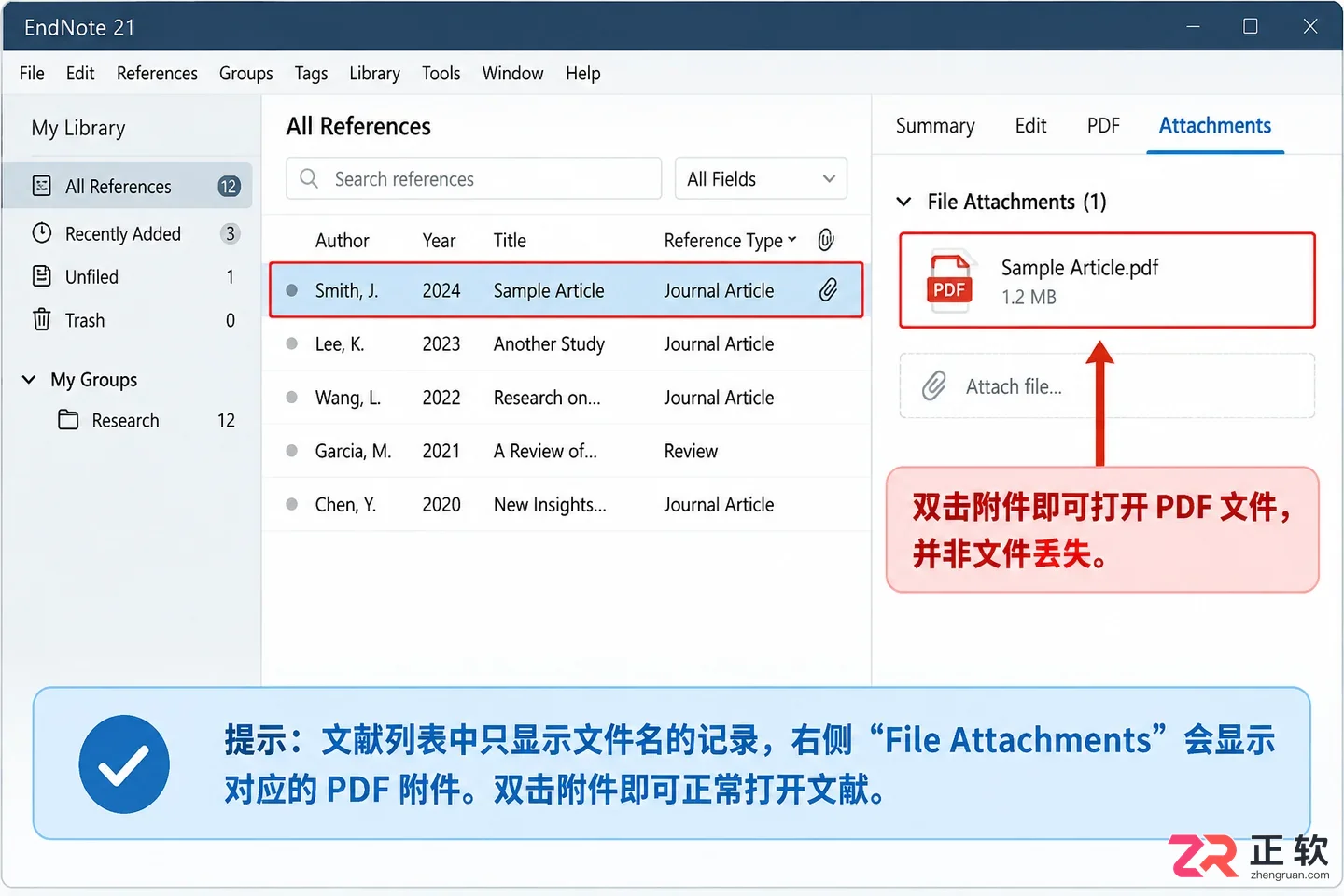Select the "A Review of..." reference title
1344x896 pixels.
[545, 451]
